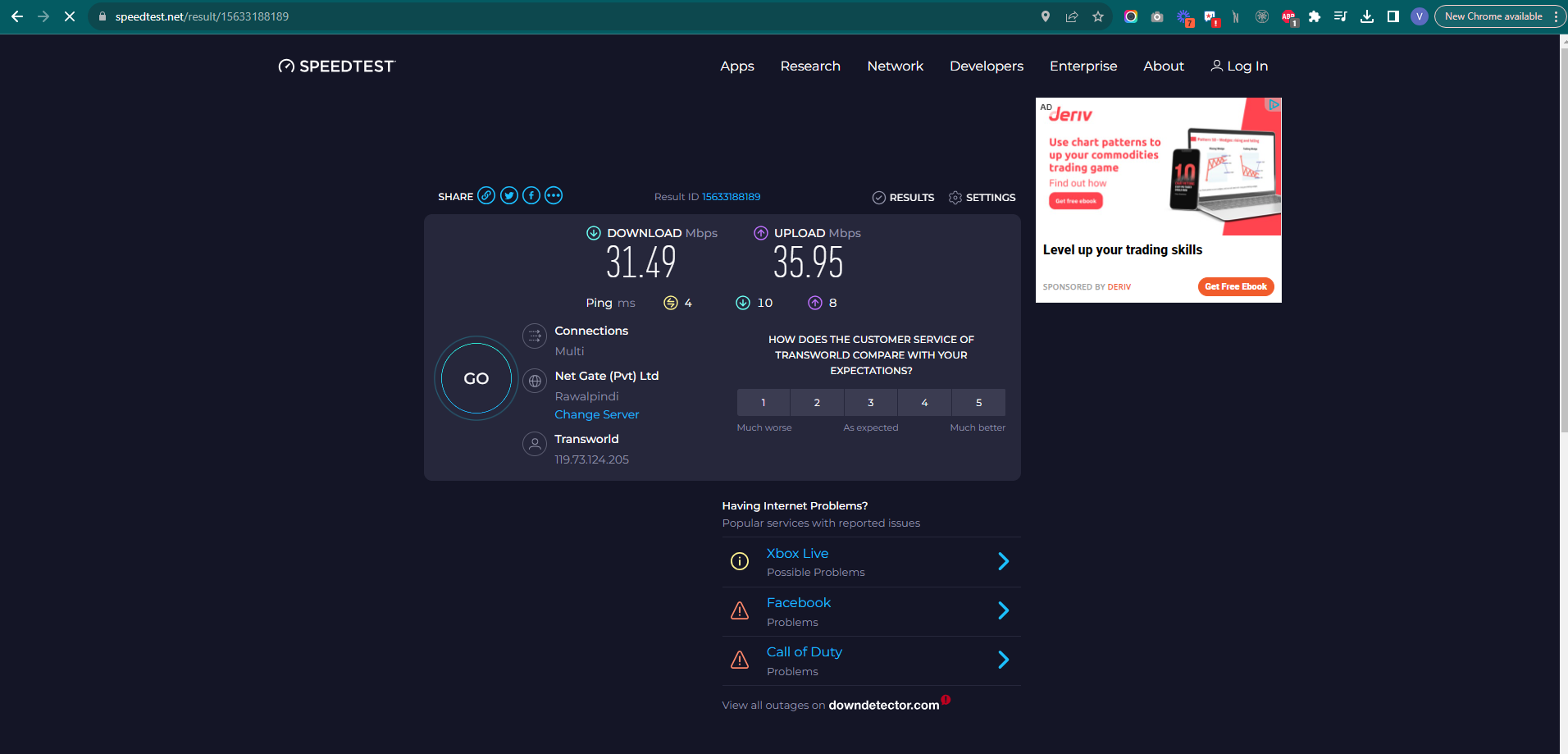Image resolution: width=1568 pixels, height=754 pixels.
Task: Open RESULTS history
Action: [x=903, y=198]
